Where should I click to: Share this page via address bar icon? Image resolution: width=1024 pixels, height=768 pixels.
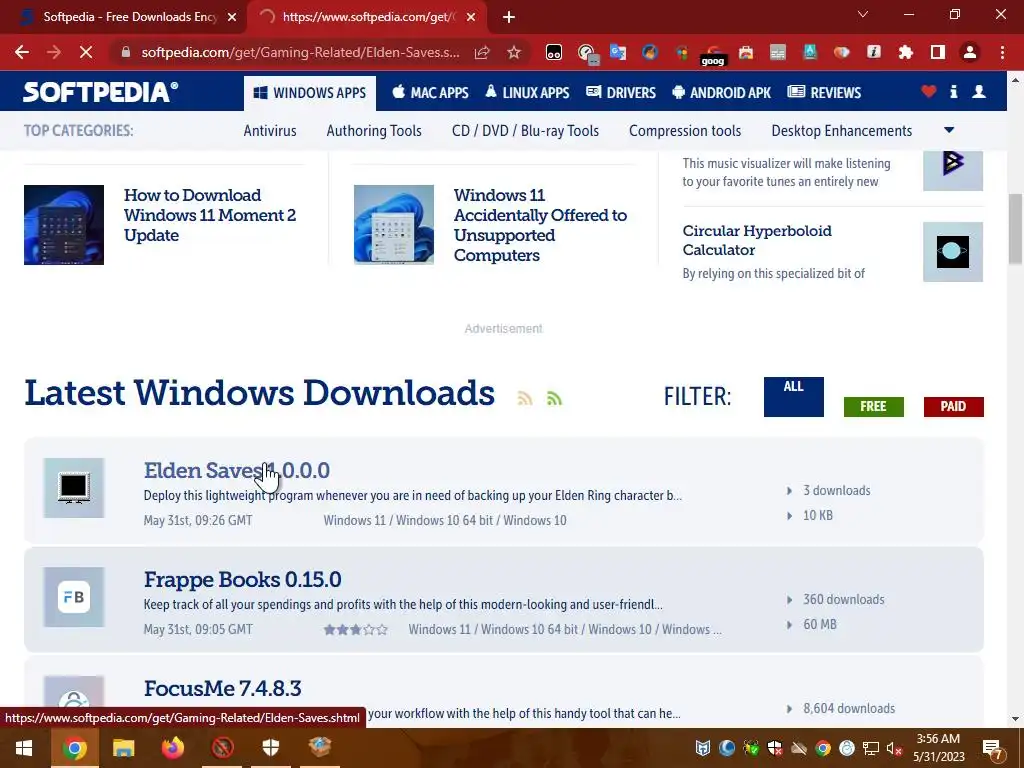[482, 52]
